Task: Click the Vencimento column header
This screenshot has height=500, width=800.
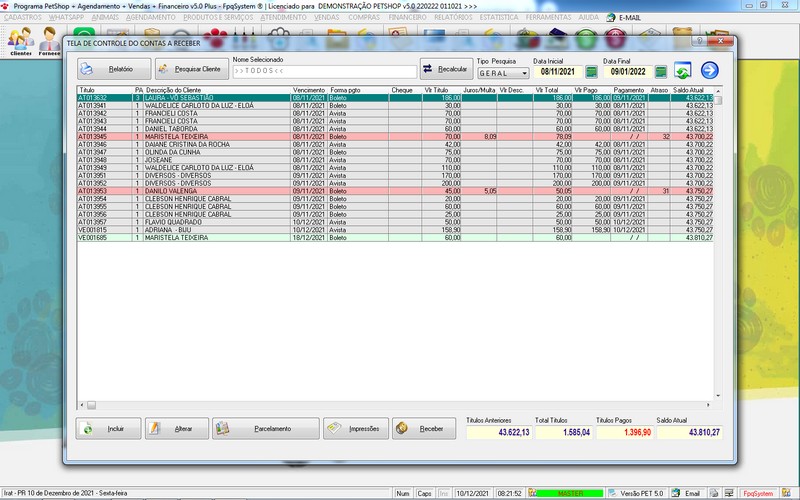Action: tap(308, 90)
